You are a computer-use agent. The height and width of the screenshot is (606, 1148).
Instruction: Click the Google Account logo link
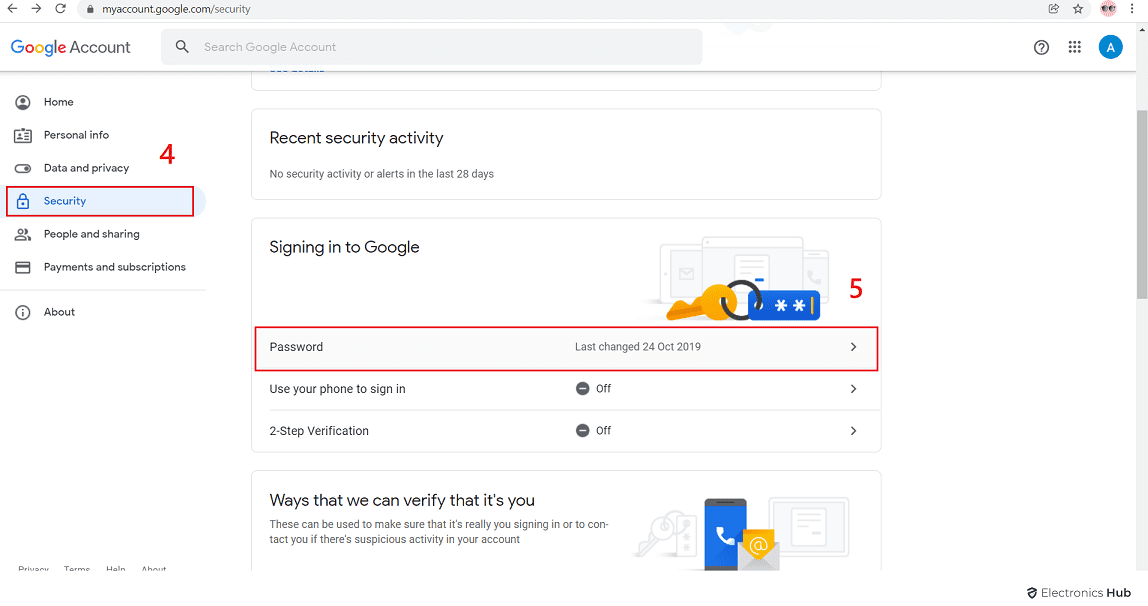click(x=70, y=47)
